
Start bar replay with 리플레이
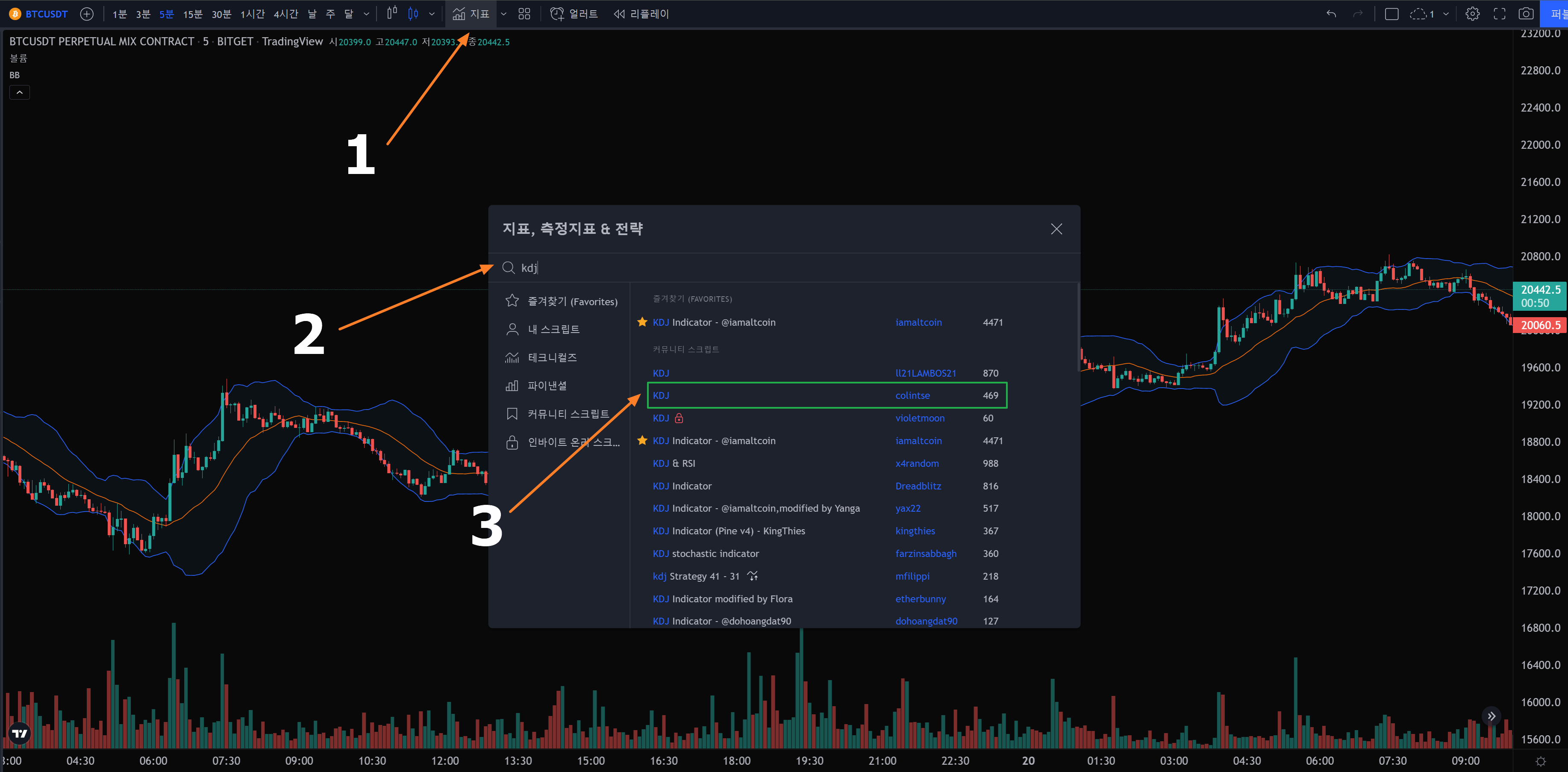[641, 14]
